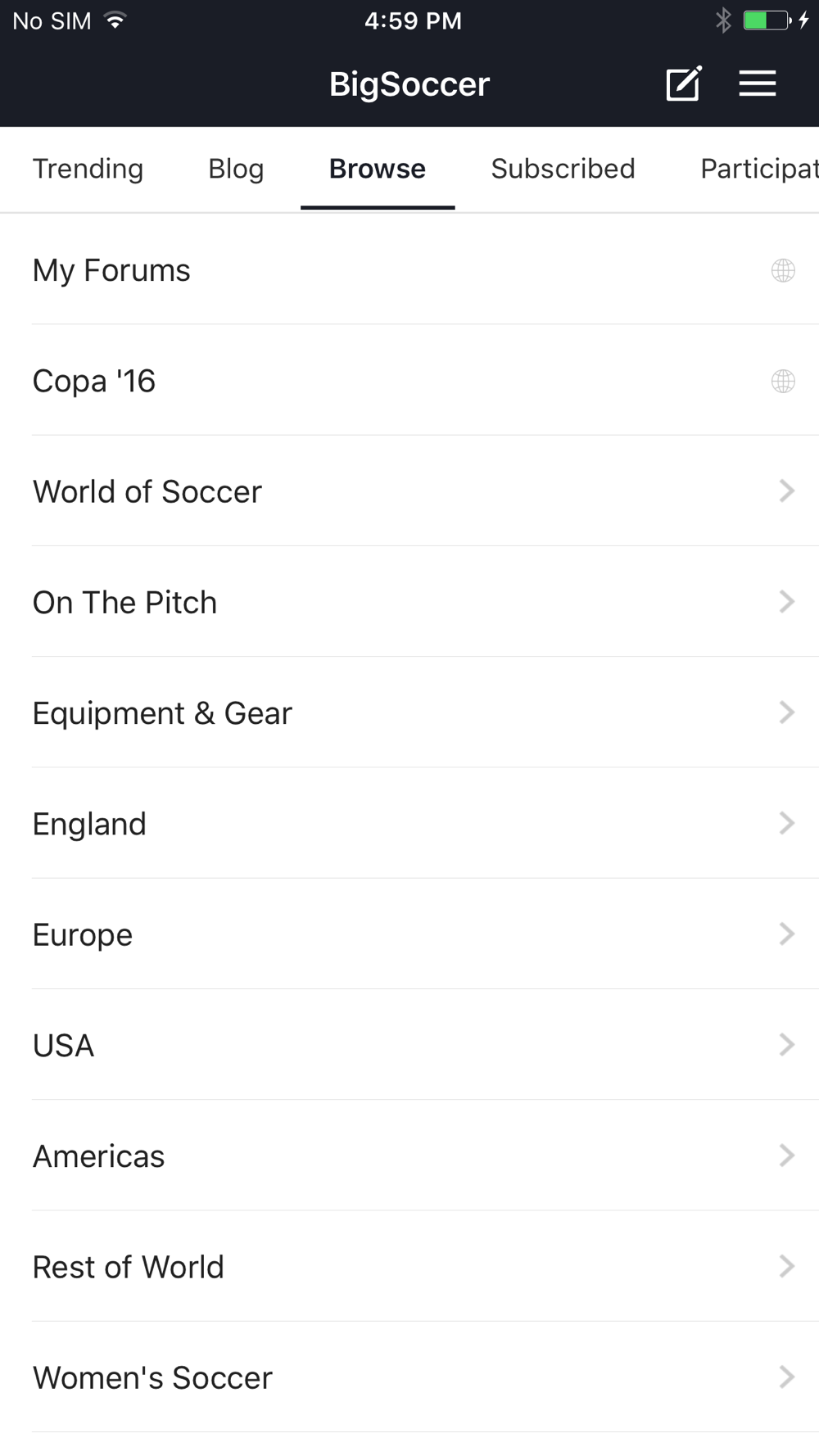Tap the globe icon beside My Forums

point(783,270)
